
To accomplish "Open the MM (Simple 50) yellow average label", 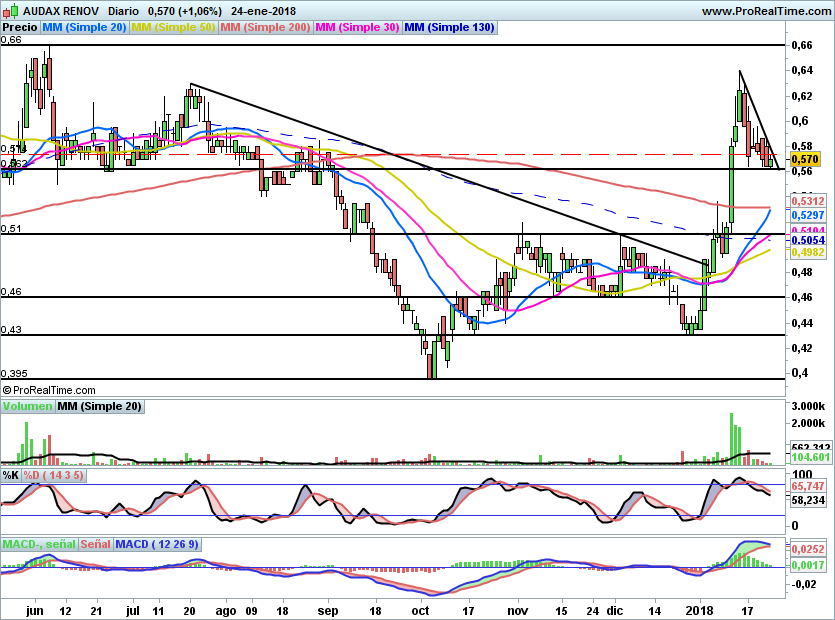I will click(173, 27).
